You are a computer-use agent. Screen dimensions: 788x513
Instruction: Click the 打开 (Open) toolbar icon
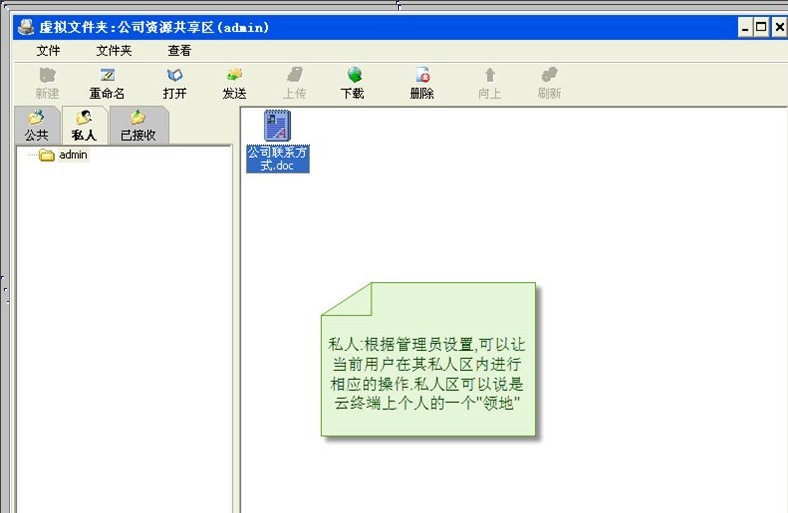click(x=175, y=76)
